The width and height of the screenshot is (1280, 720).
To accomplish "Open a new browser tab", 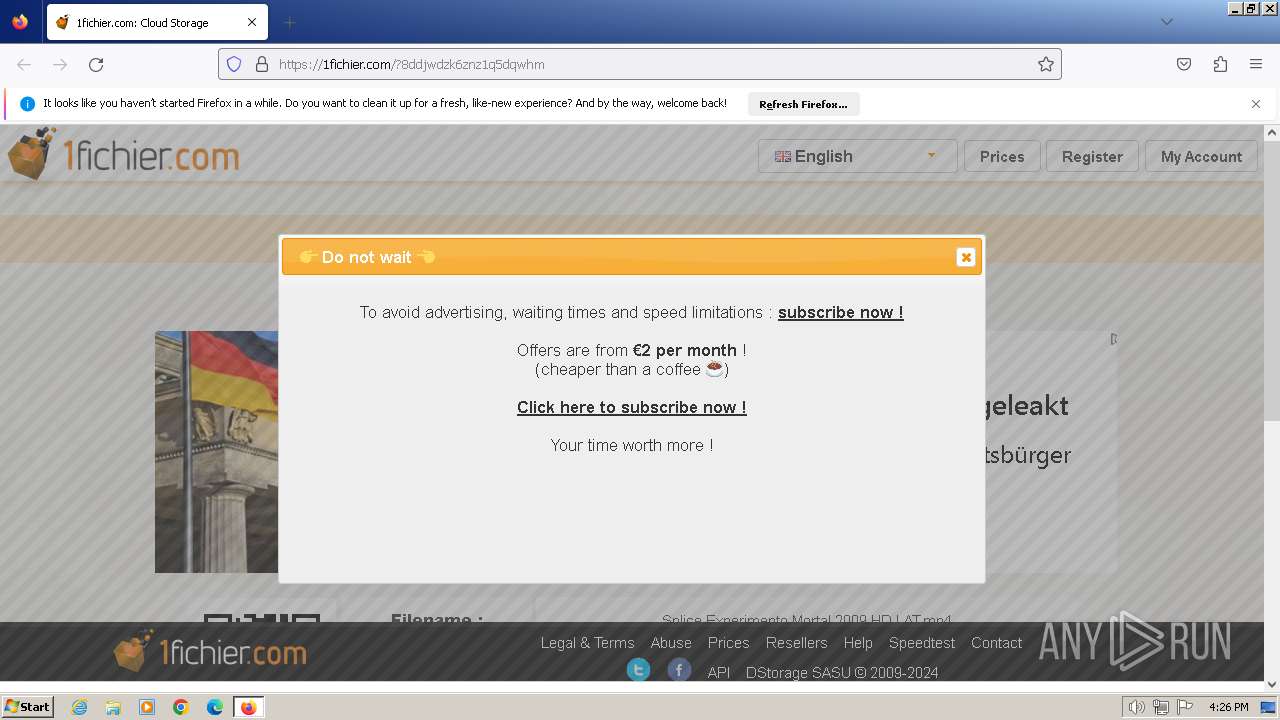I will (289, 22).
